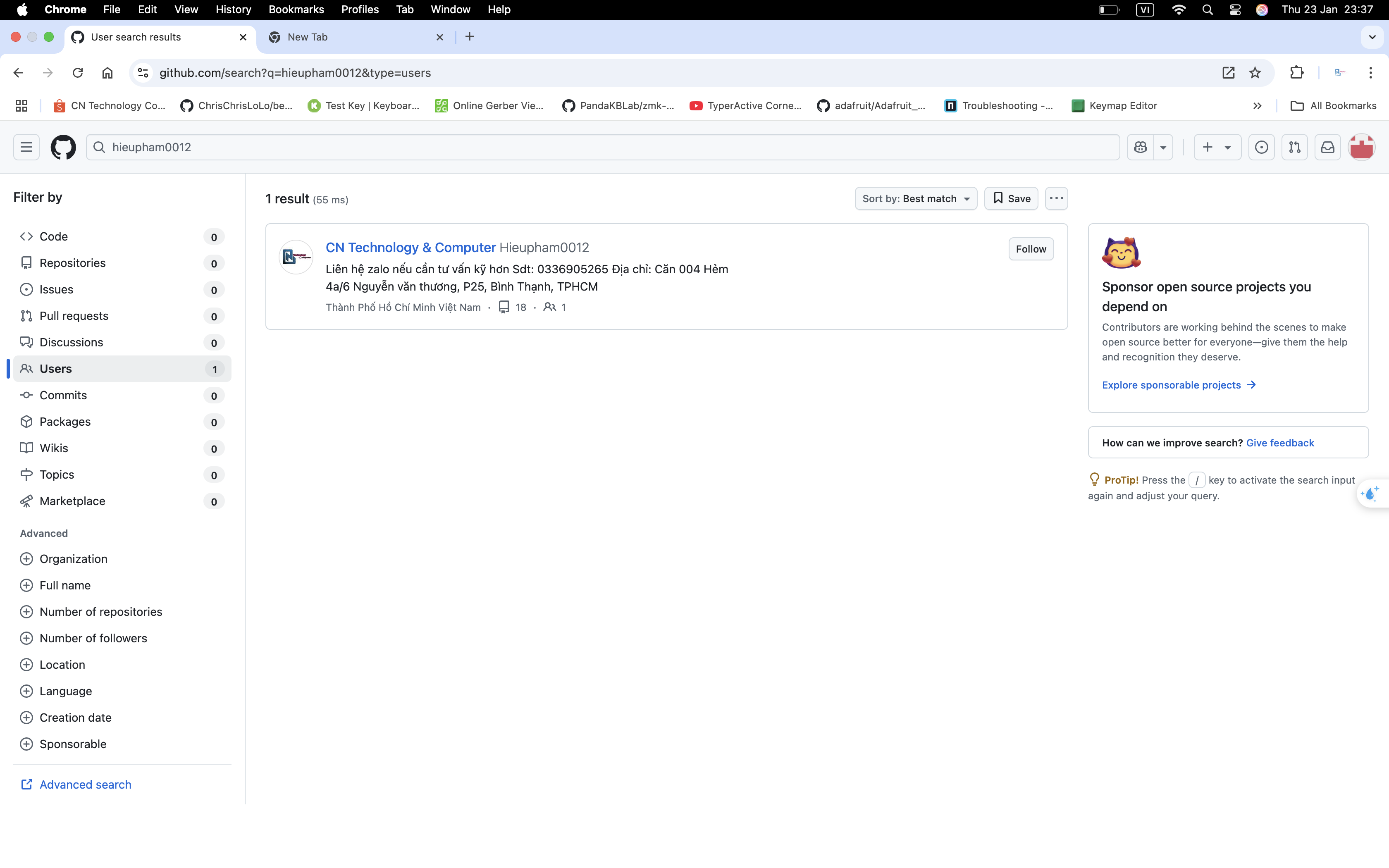
Task: Open the Chrome home page
Action: click(x=107, y=73)
